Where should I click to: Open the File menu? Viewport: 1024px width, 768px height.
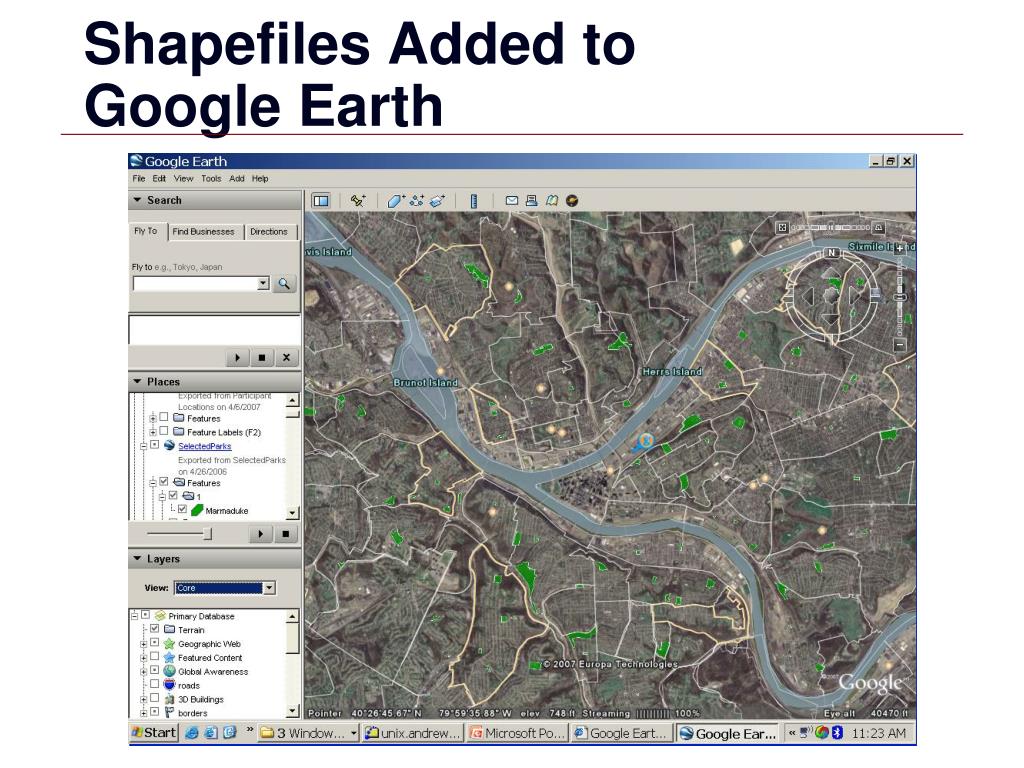click(x=138, y=178)
